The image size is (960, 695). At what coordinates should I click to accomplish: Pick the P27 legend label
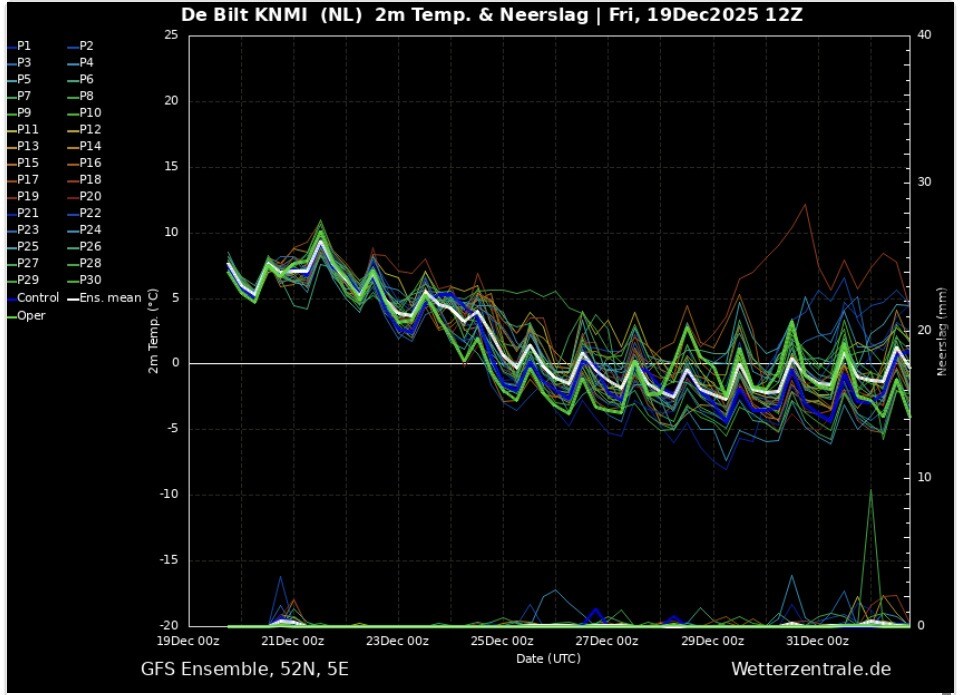coord(23,263)
